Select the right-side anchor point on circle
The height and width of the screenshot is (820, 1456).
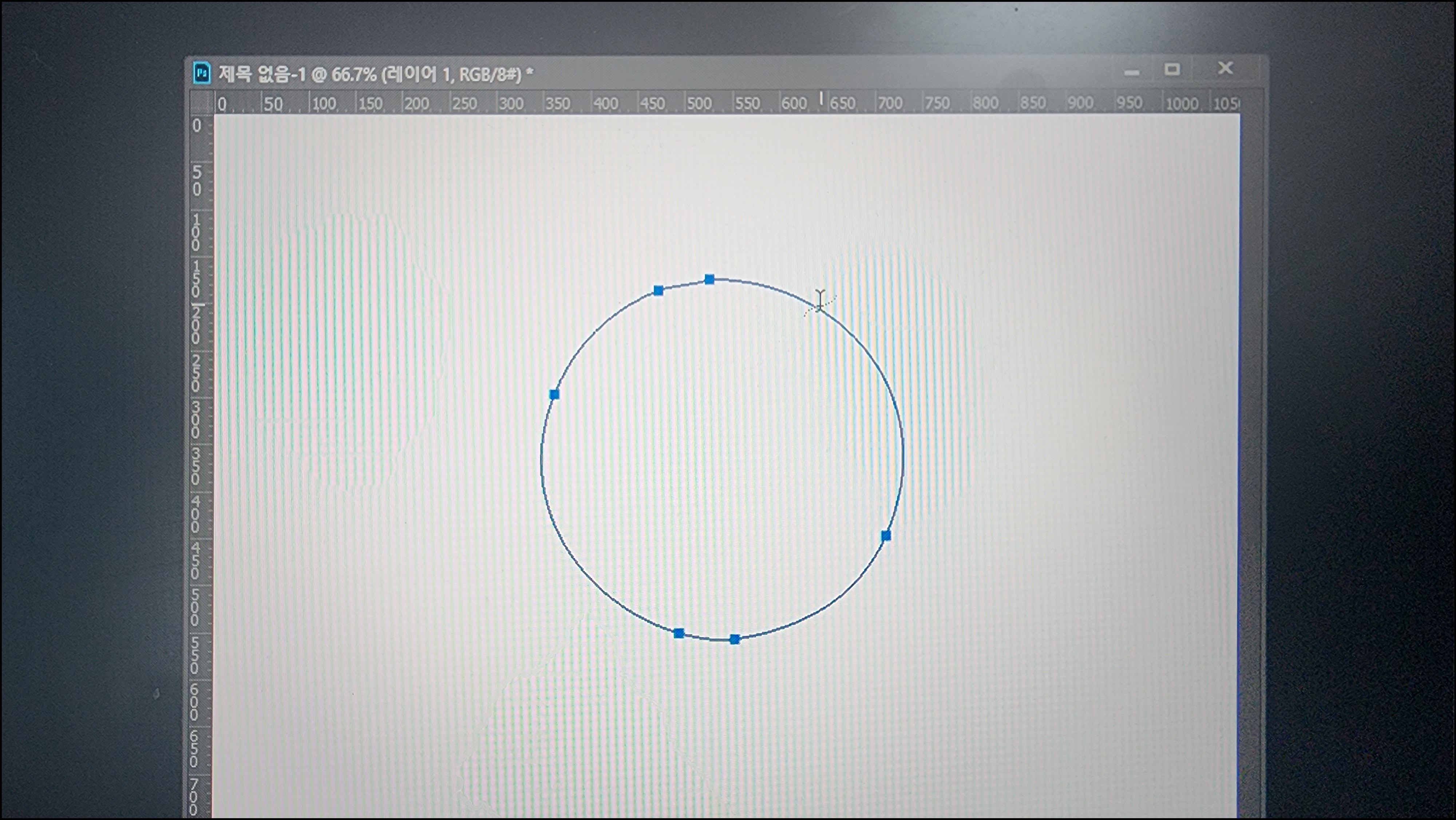click(886, 536)
